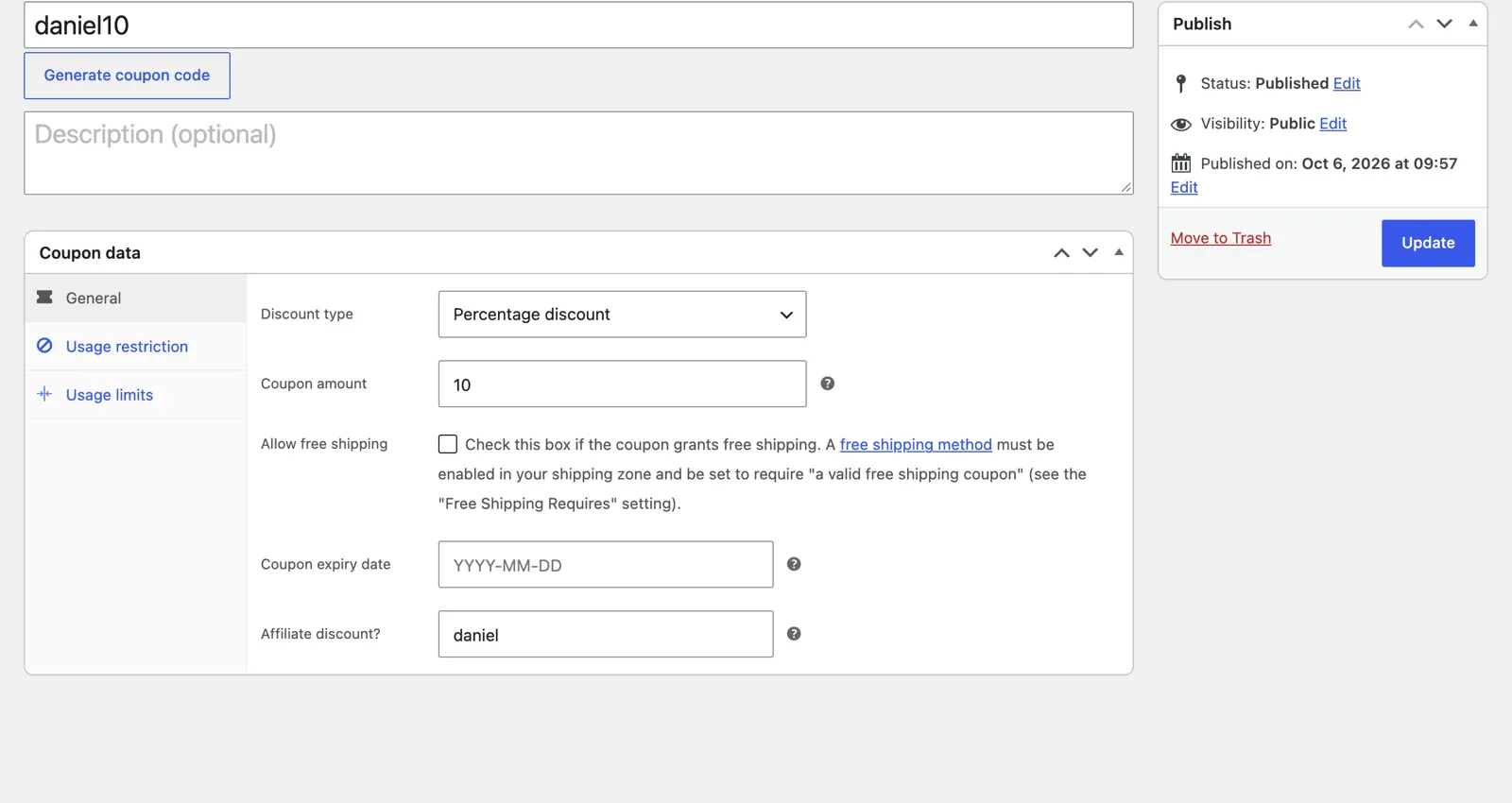This screenshot has width=1512, height=803.
Task: Click the Allow free shipping label
Action: coord(324,444)
